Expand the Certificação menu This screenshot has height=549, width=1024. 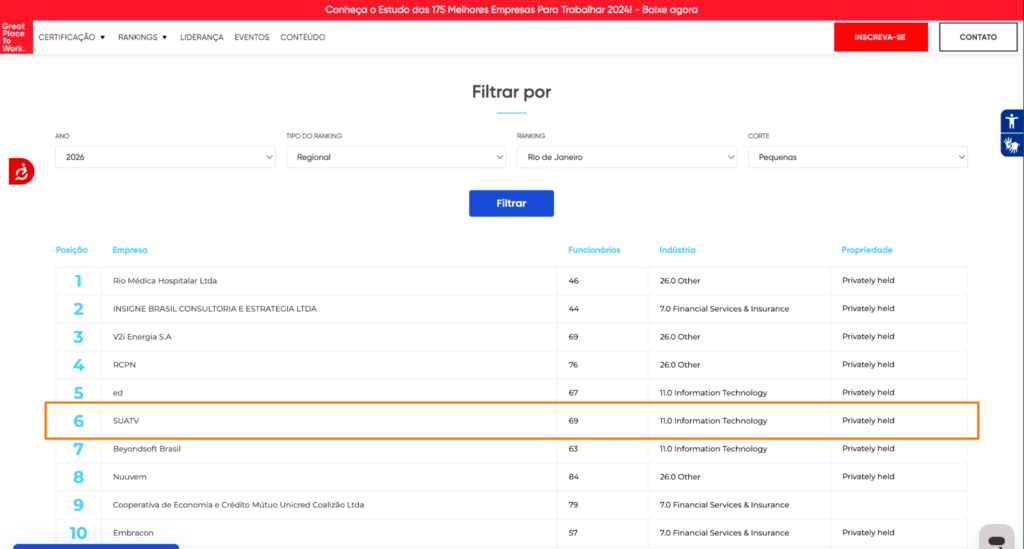click(72, 37)
